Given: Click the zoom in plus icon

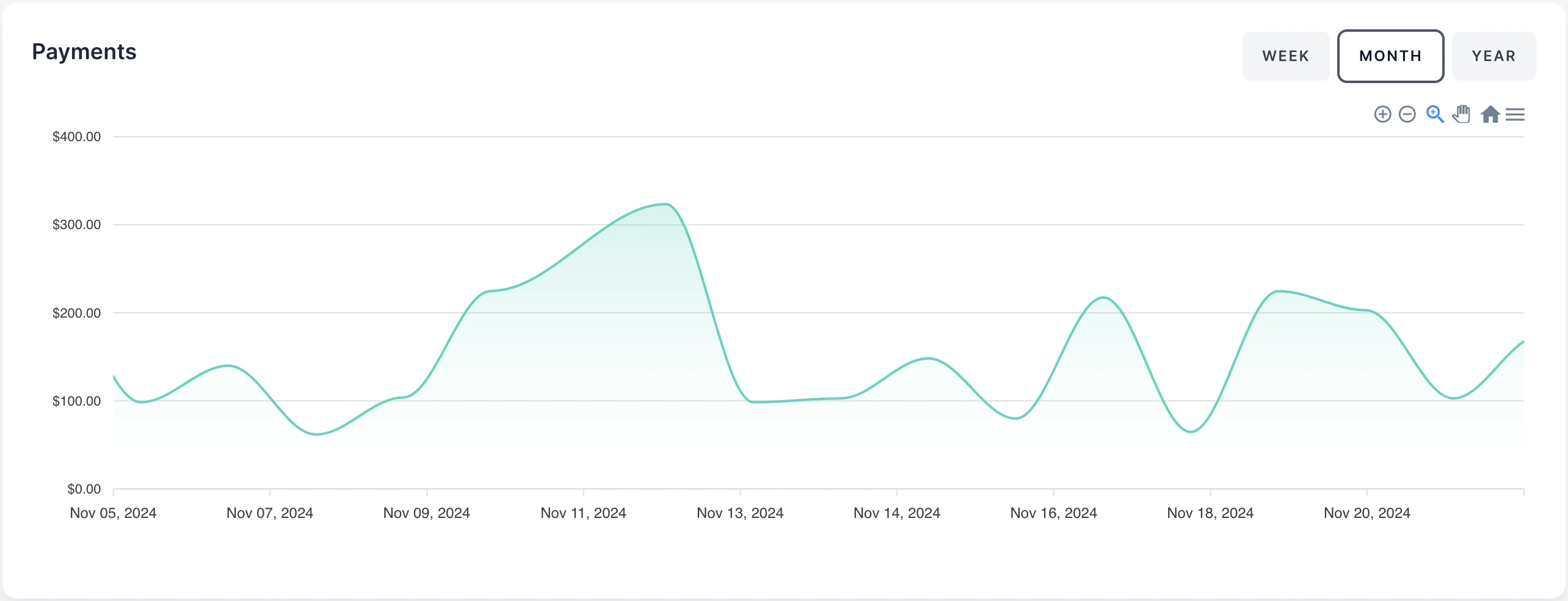Looking at the screenshot, I should tap(1382, 114).
